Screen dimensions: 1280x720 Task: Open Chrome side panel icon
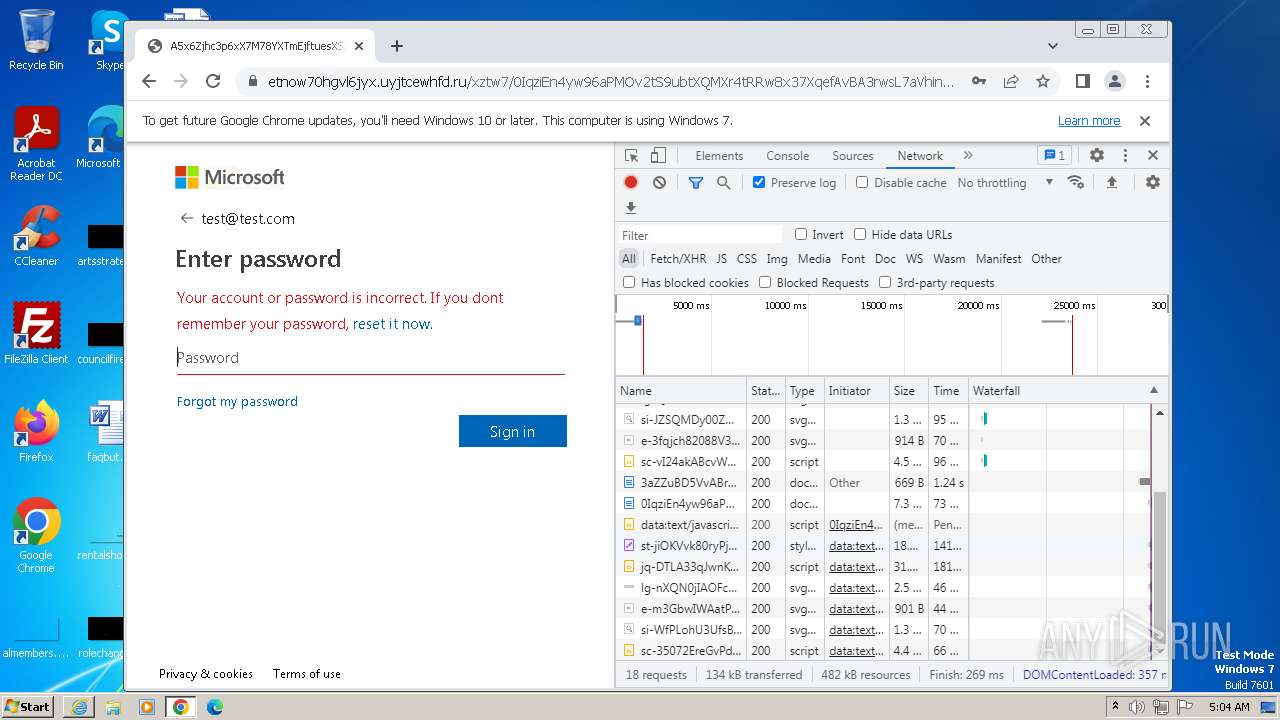[x=1082, y=81]
